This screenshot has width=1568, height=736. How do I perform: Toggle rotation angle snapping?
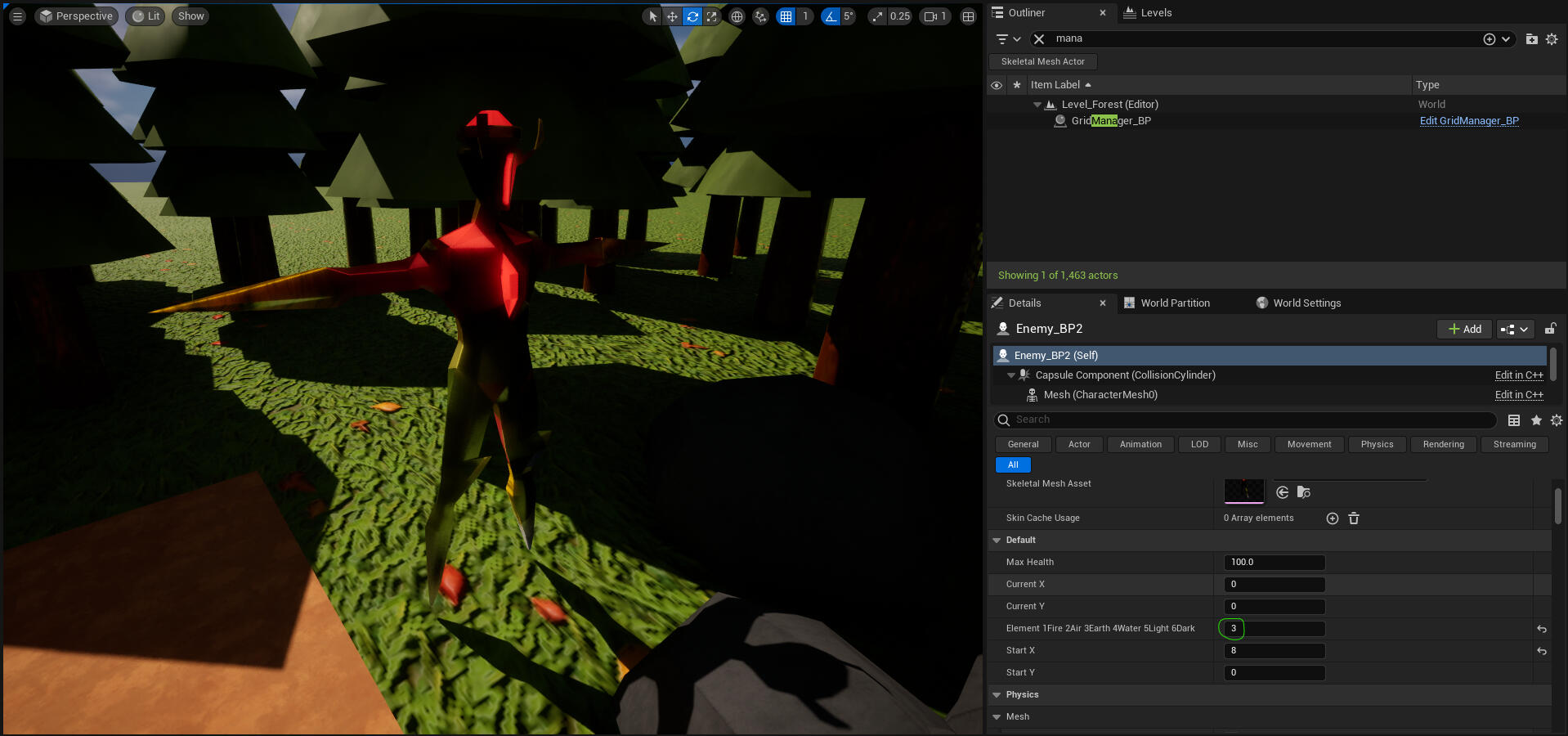pos(831,16)
